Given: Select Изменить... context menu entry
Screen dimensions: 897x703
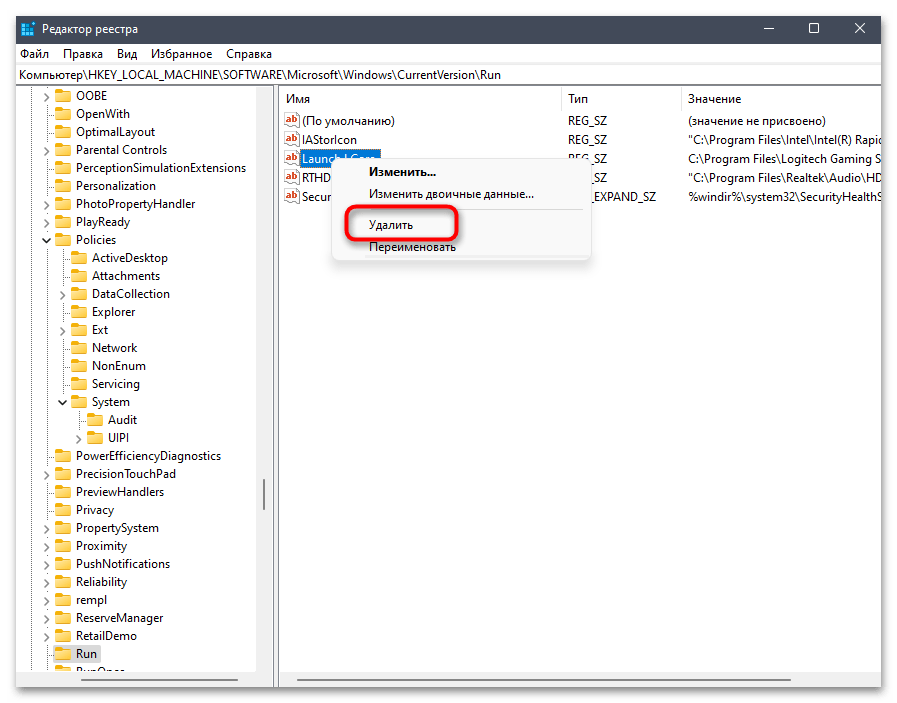Looking at the screenshot, I should point(402,172).
